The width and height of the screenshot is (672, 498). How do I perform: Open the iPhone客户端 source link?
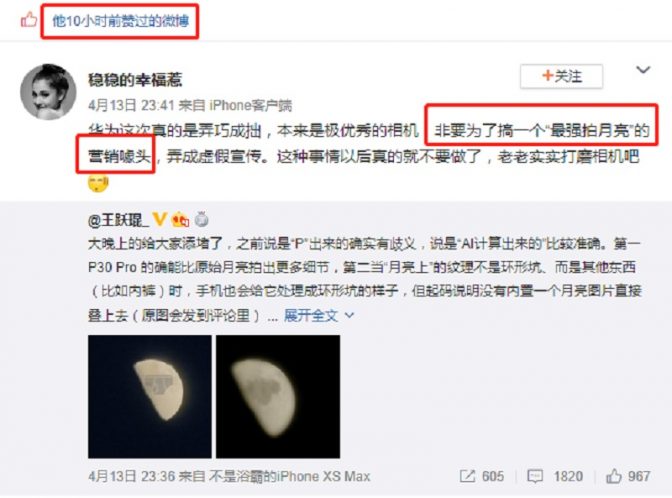coord(251,105)
